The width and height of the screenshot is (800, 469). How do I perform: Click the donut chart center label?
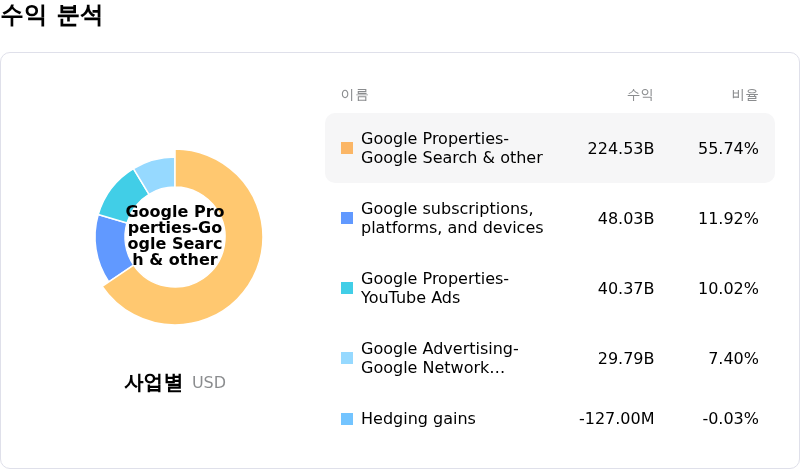click(x=175, y=236)
